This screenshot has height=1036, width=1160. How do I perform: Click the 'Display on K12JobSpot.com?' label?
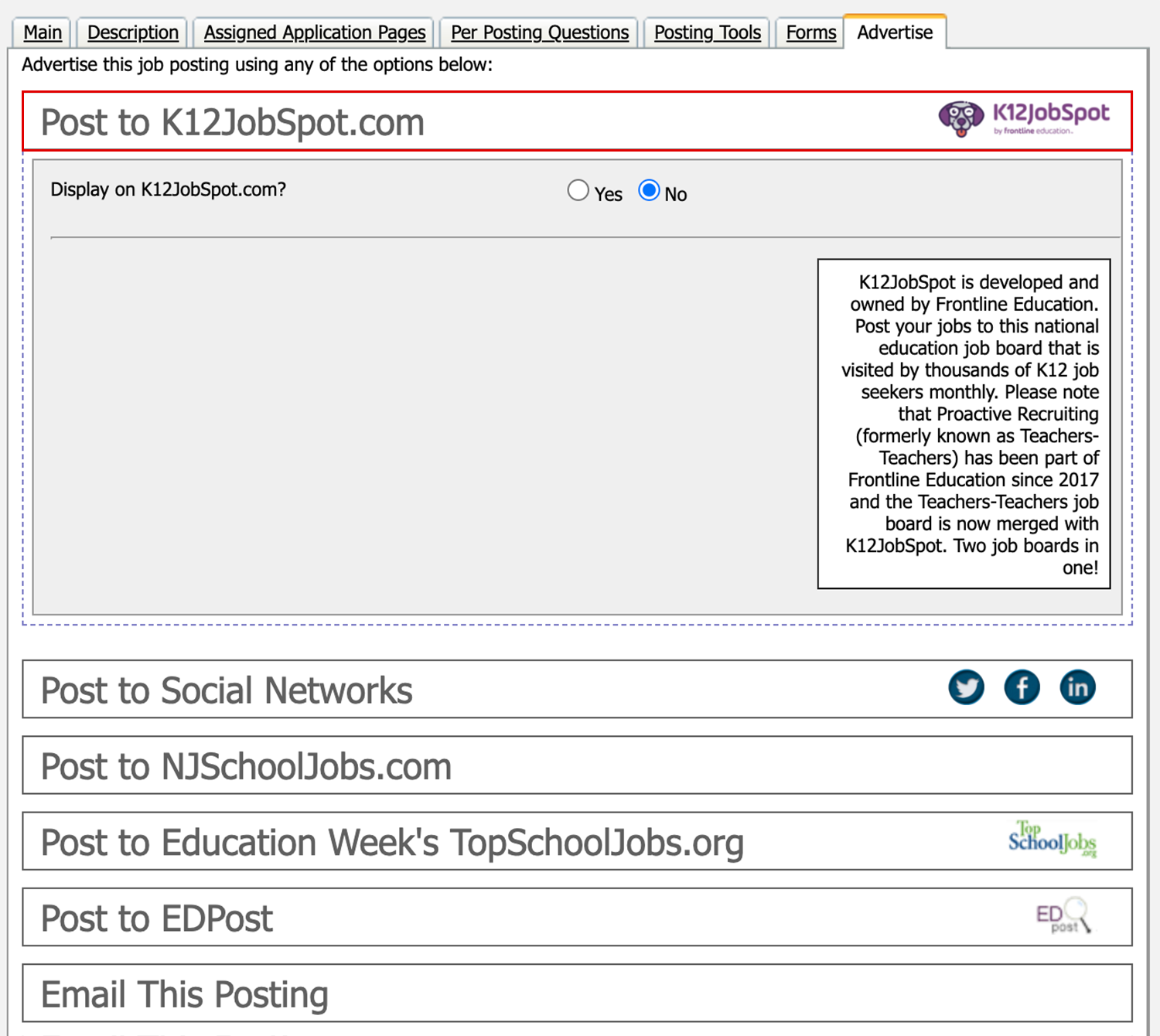click(x=168, y=189)
